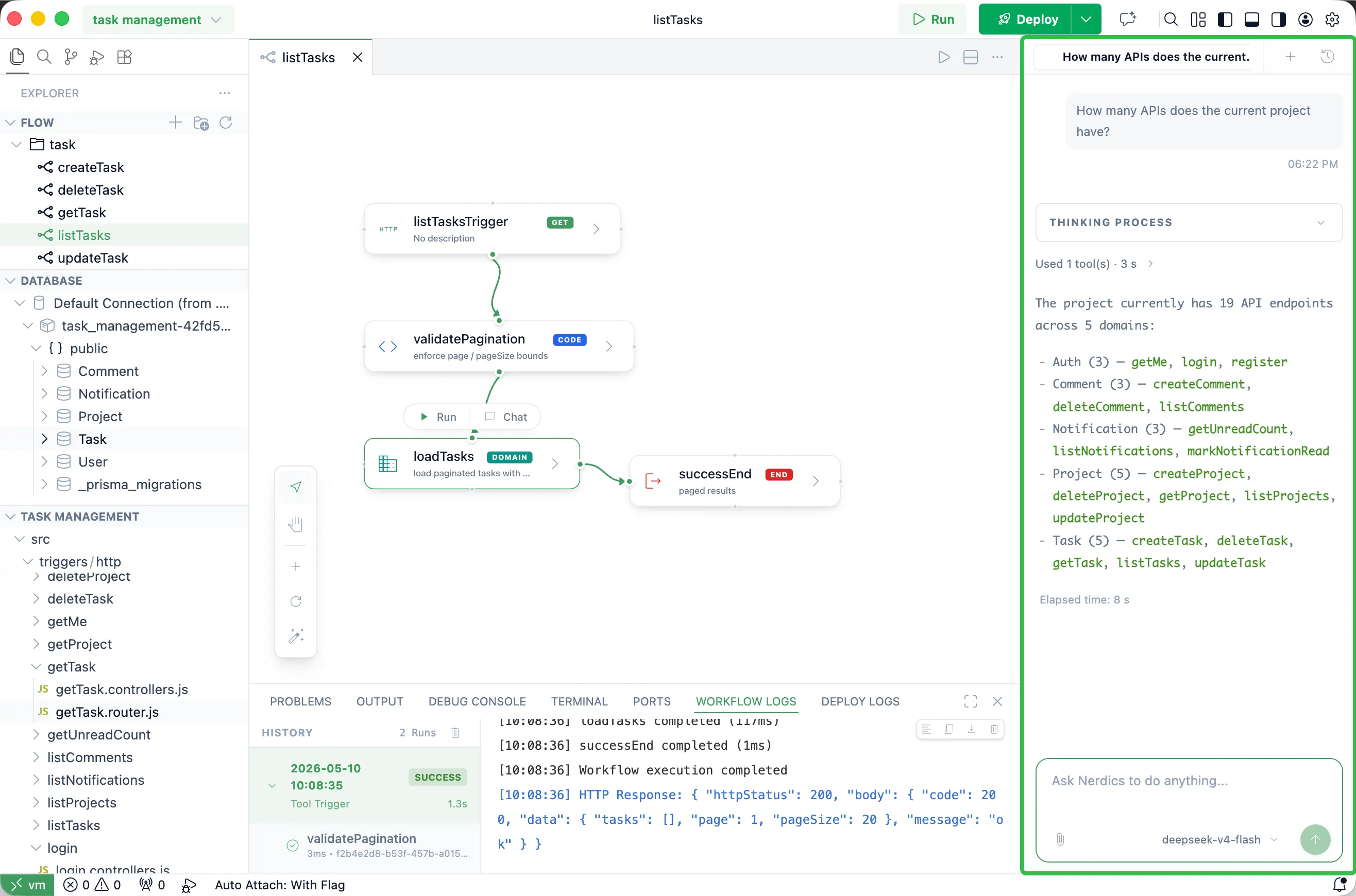
Task: Open account profile icon
Action: point(1306,20)
